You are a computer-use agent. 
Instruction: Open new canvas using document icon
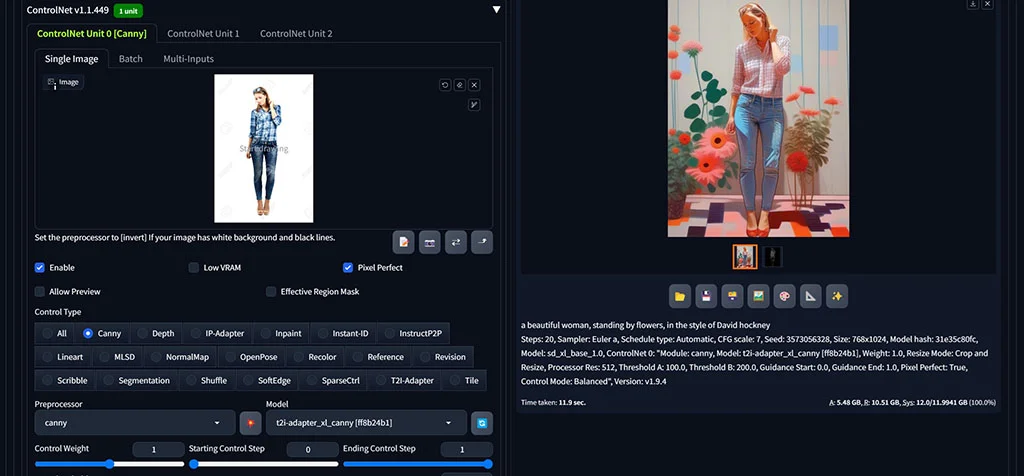pos(403,242)
